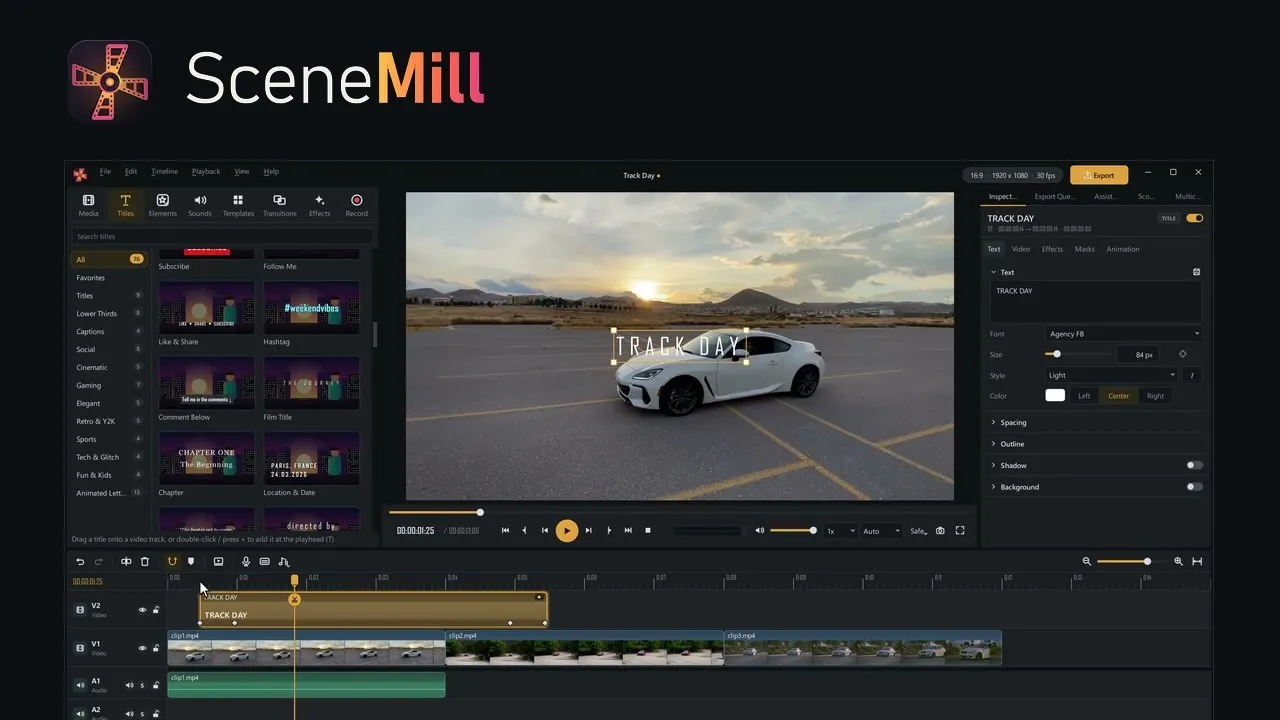Click the Export button
Viewport: 1280px width, 720px height.
coord(1099,175)
